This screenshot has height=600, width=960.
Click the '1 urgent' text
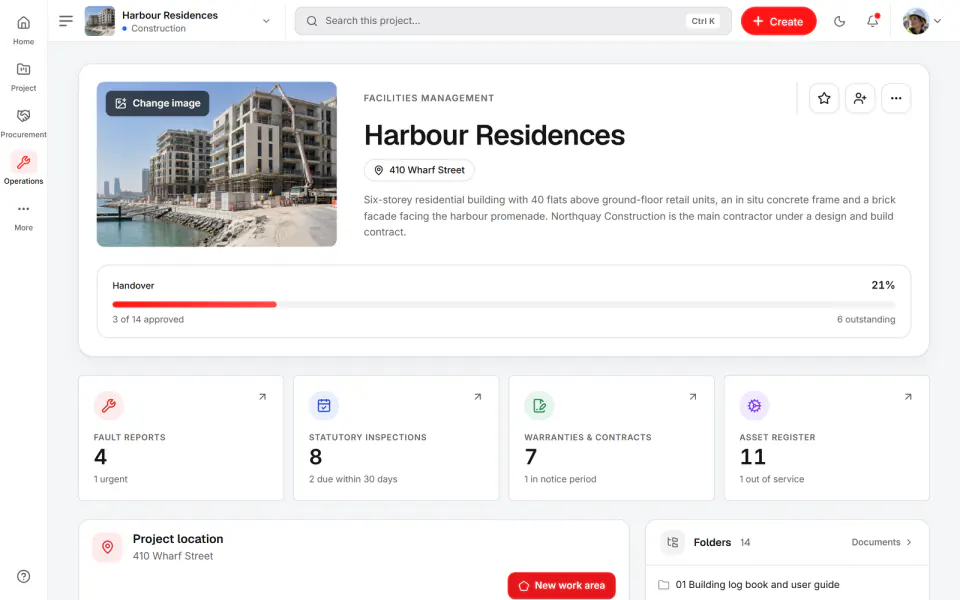[110, 479]
